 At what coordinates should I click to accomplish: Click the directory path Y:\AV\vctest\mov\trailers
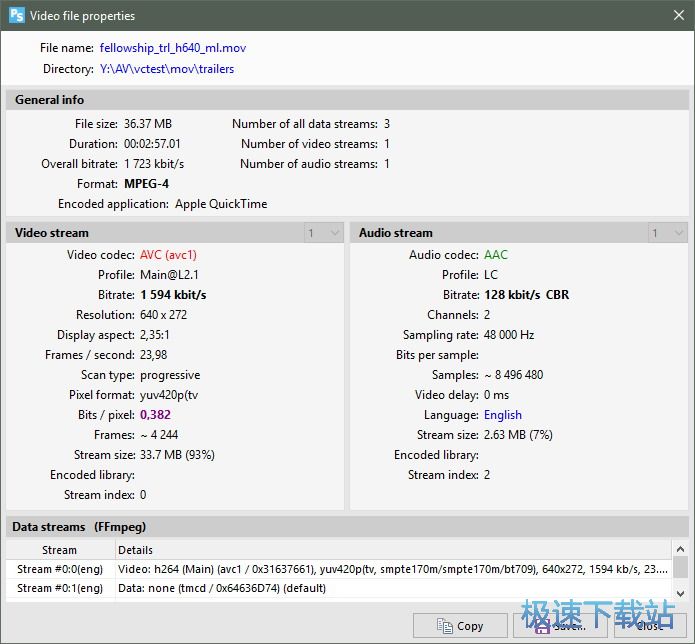(167, 69)
